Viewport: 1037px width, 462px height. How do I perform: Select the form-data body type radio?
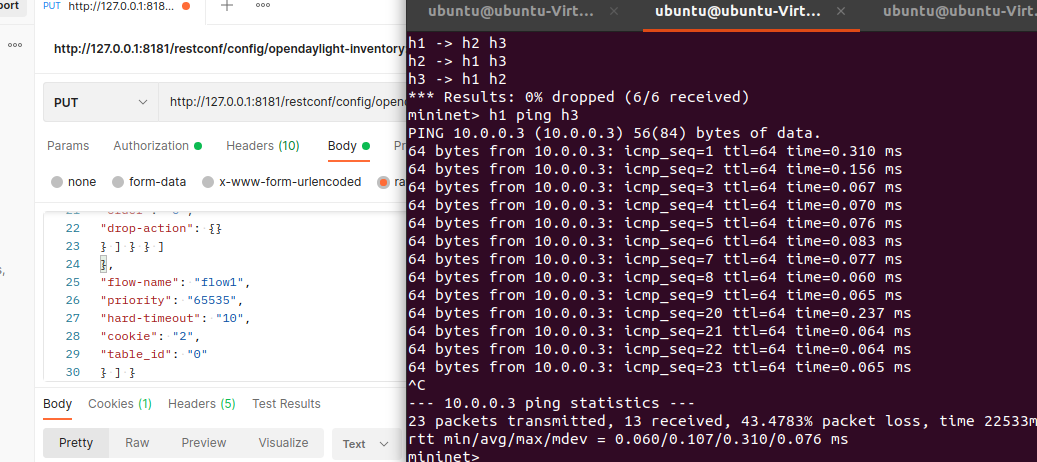coord(118,182)
